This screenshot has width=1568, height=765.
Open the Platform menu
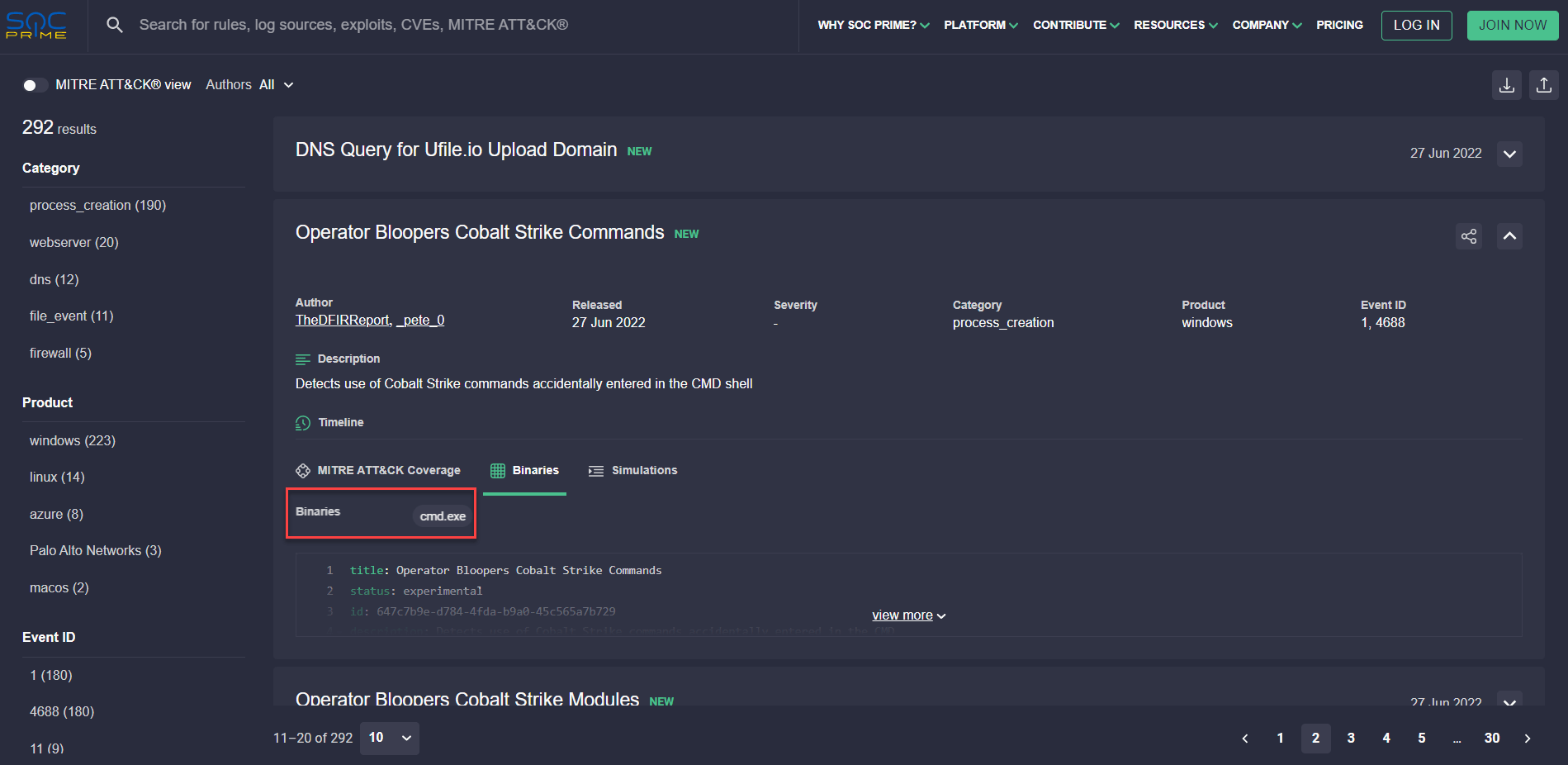(981, 25)
